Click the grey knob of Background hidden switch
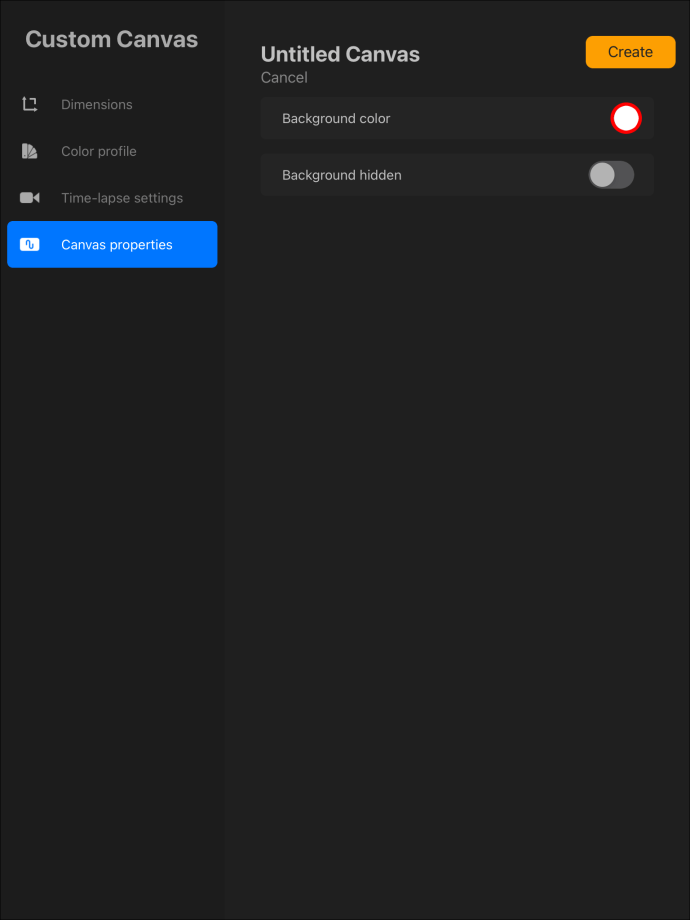690x920 pixels. pos(602,175)
